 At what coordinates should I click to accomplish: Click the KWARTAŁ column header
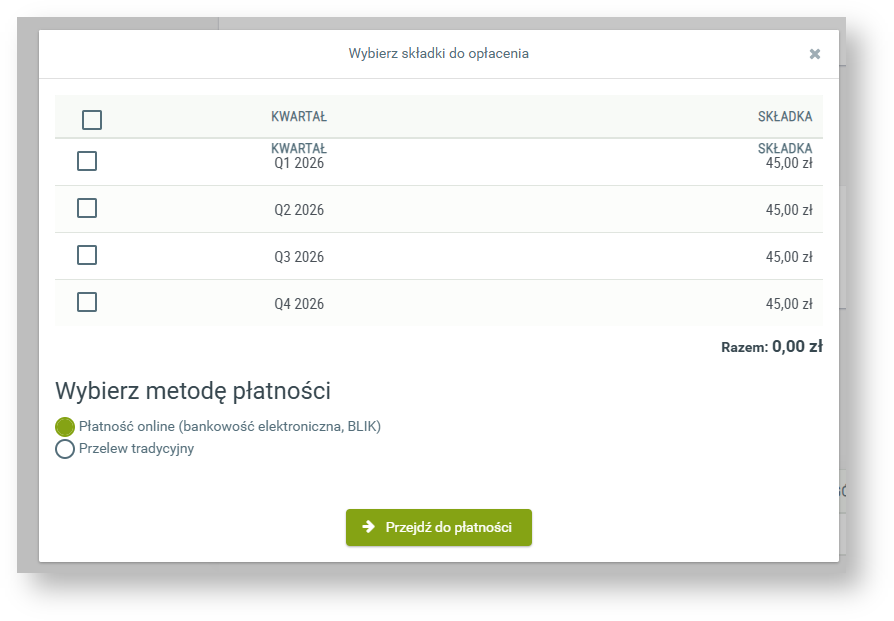pyautogui.click(x=299, y=117)
